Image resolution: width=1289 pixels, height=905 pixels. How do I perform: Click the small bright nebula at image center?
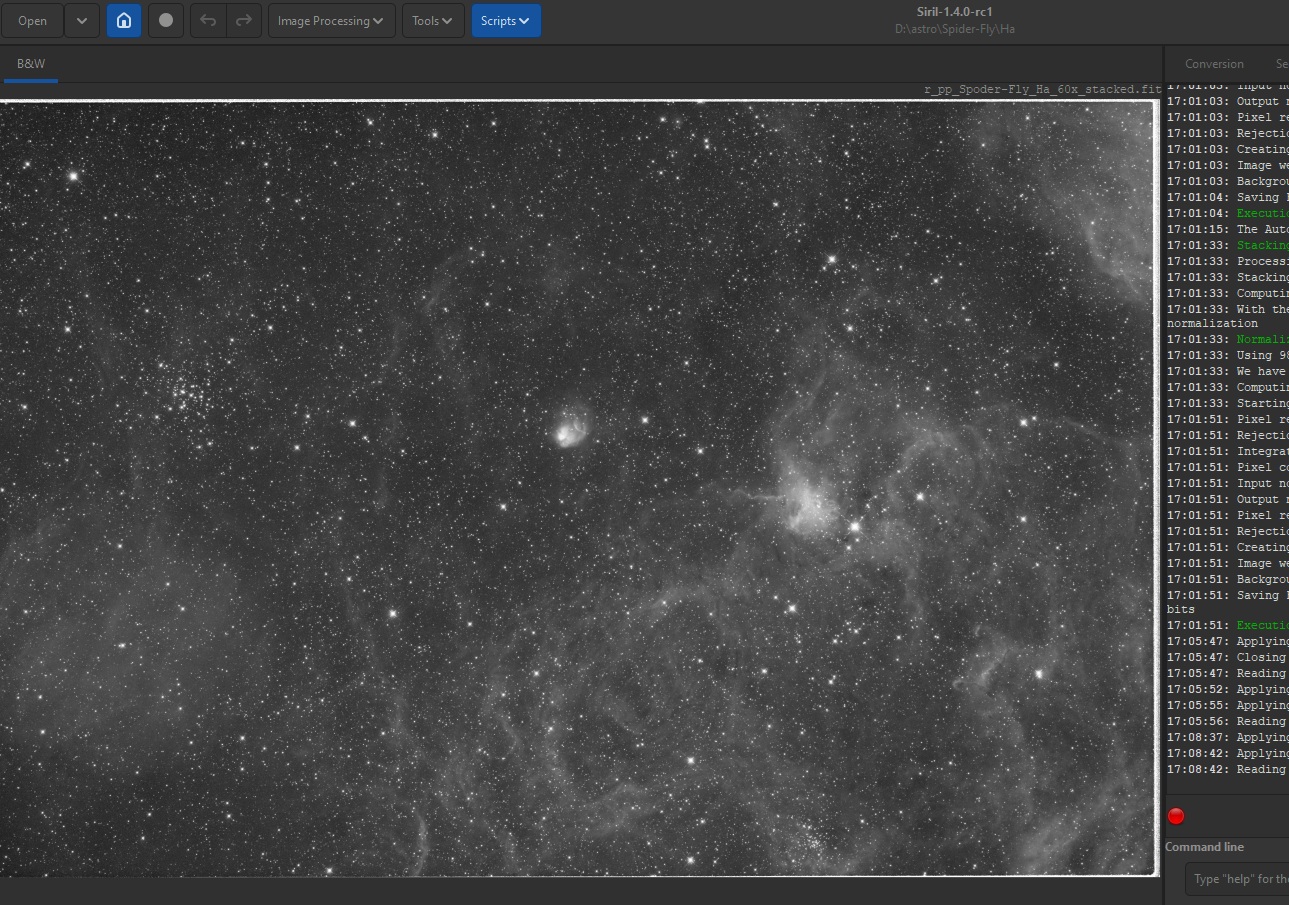click(569, 430)
